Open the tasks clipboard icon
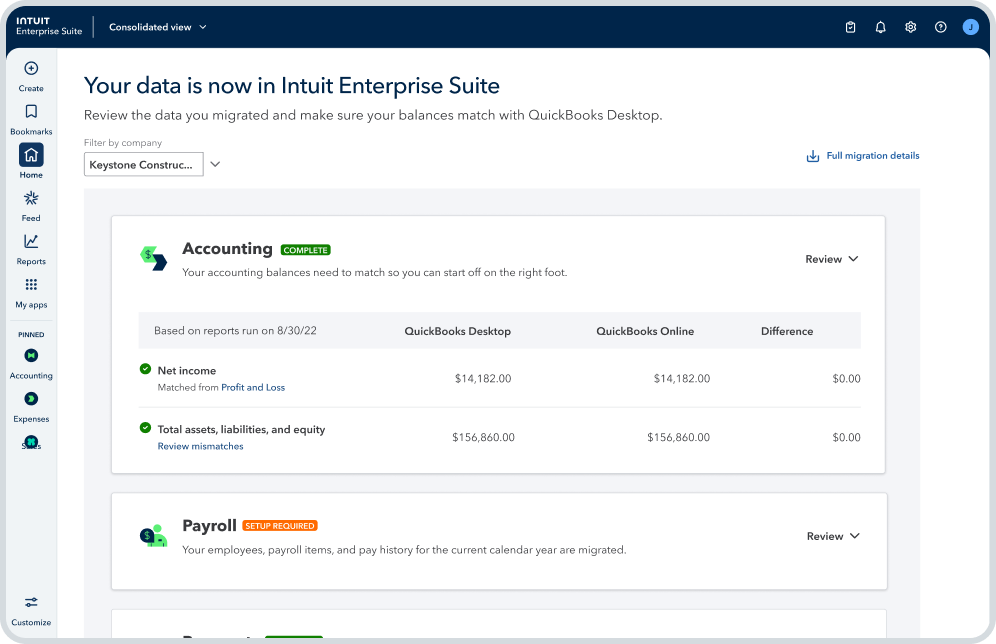This screenshot has width=996, height=644. pos(850,27)
